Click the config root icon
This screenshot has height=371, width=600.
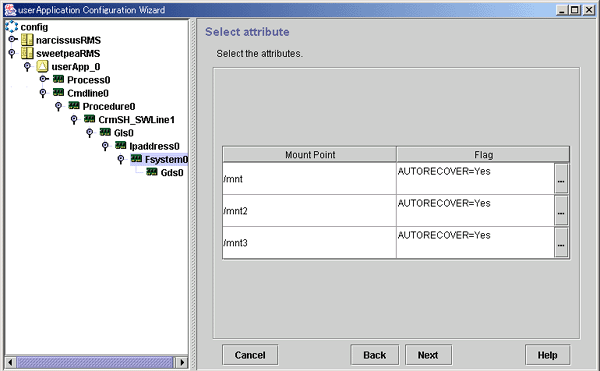(11, 26)
